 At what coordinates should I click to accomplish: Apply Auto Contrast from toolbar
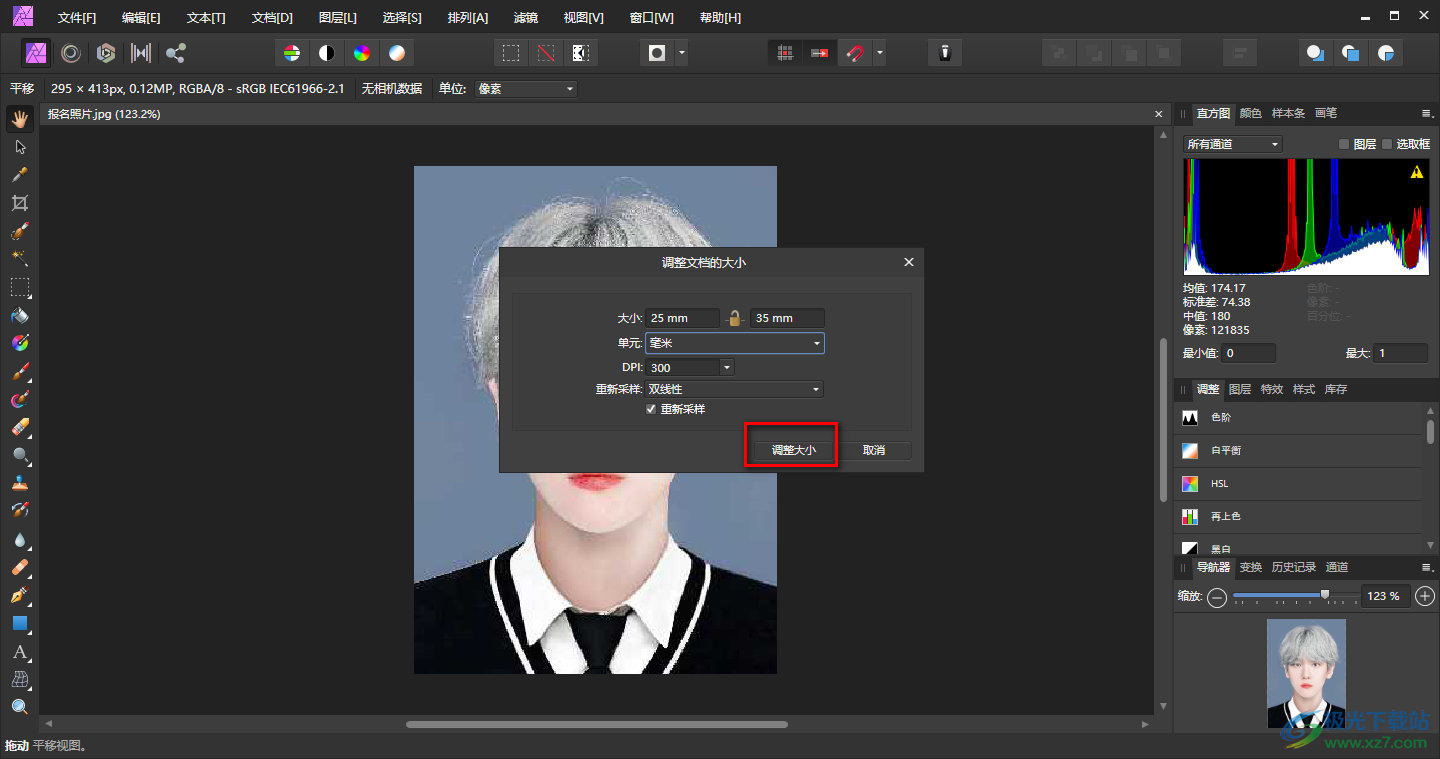click(326, 53)
